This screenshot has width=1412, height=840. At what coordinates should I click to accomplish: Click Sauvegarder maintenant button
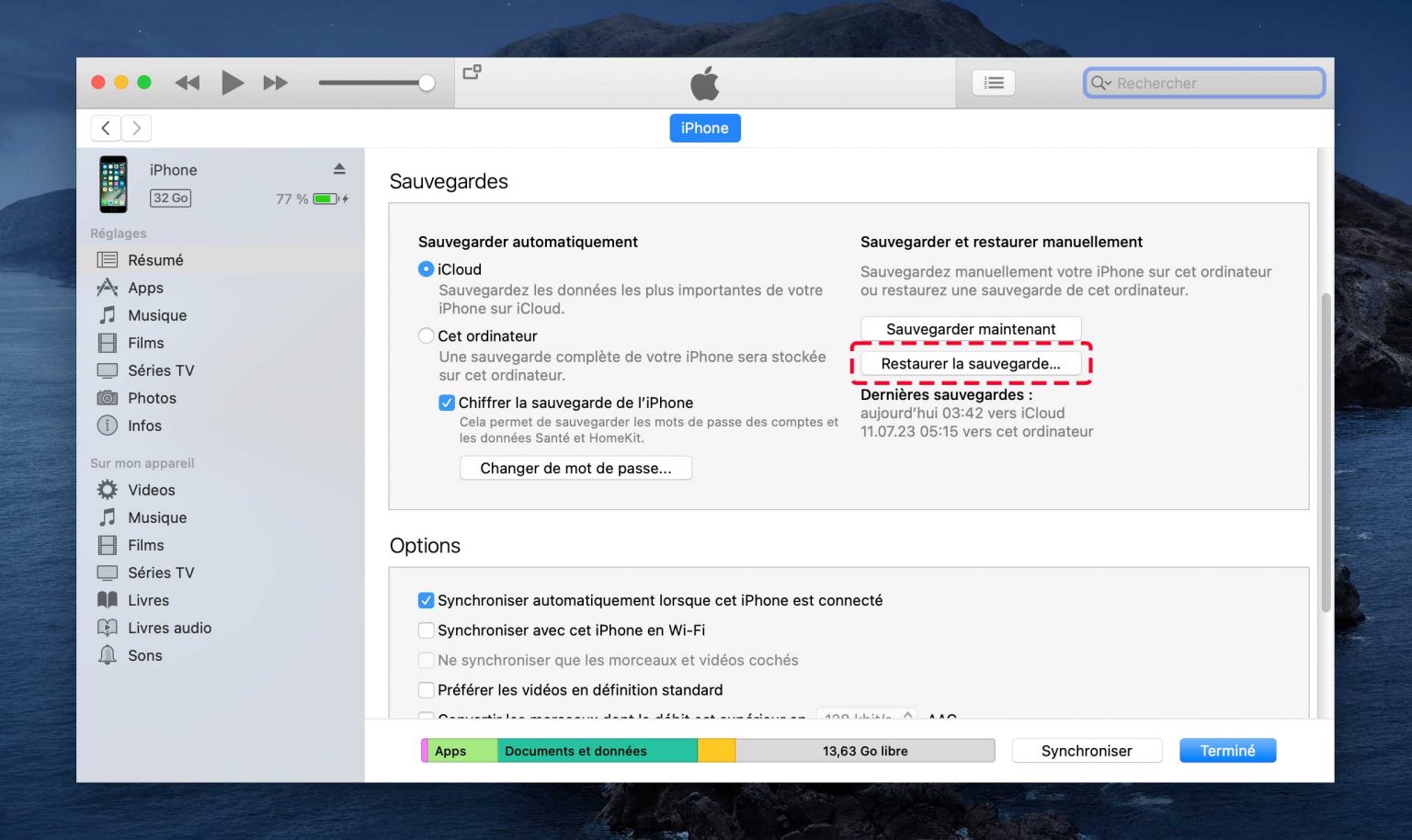pyautogui.click(x=971, y=329)
